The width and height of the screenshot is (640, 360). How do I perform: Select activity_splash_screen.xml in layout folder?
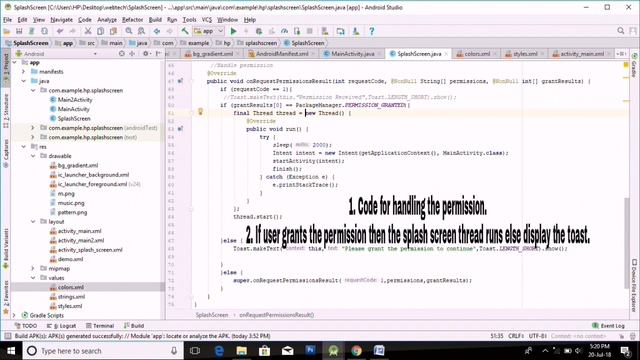[x=90, y=250]
